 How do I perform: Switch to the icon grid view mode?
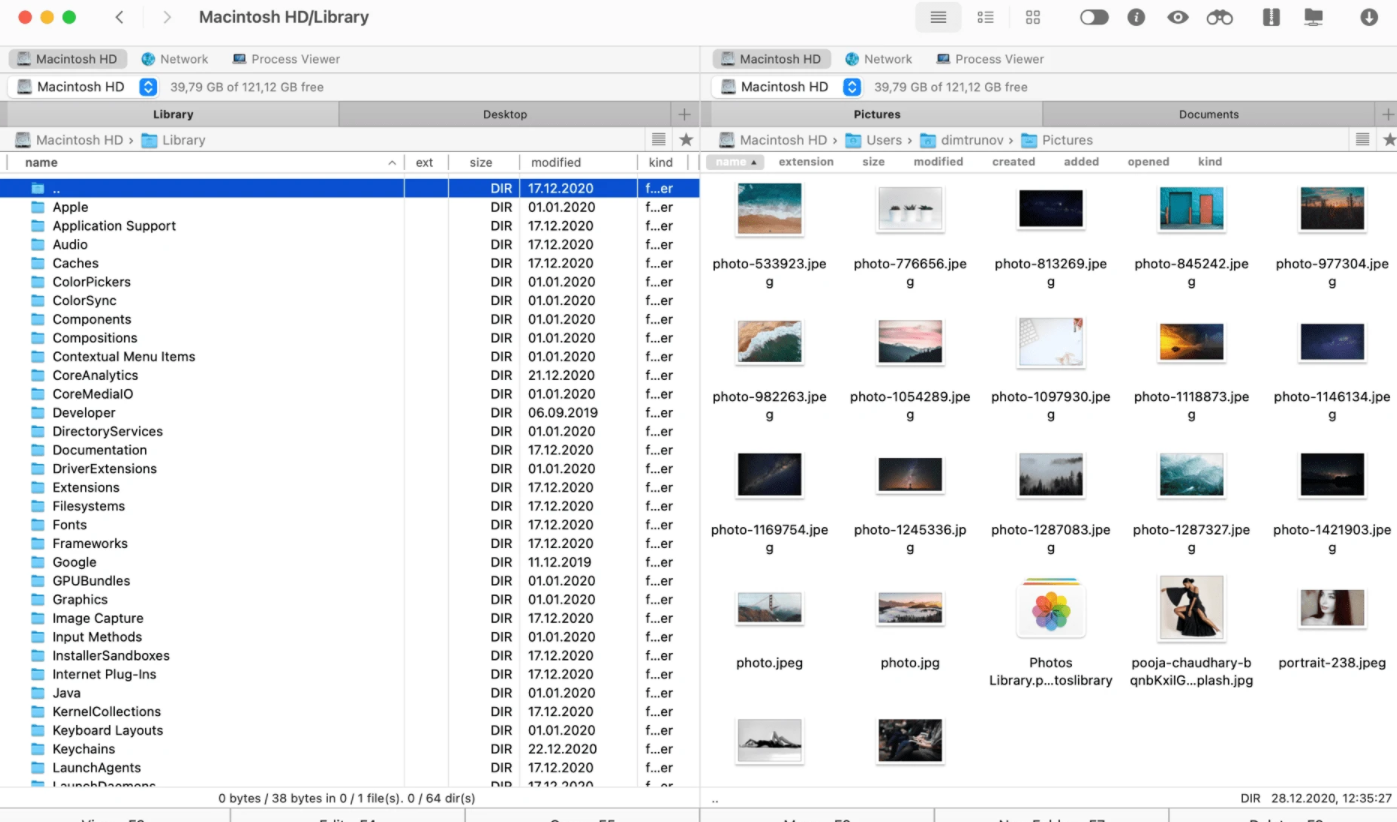(x=1033, y=17)
